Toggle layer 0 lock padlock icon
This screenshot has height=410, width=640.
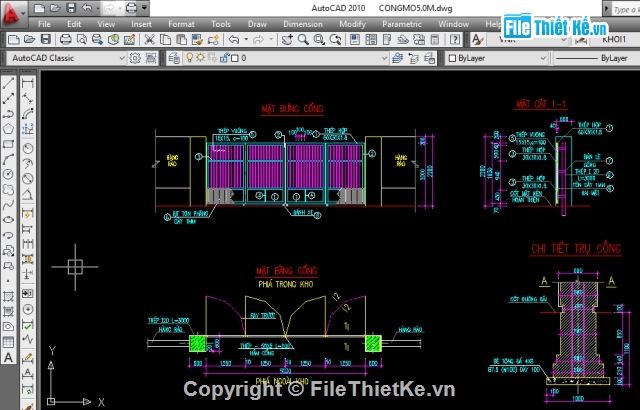[224, 58]
